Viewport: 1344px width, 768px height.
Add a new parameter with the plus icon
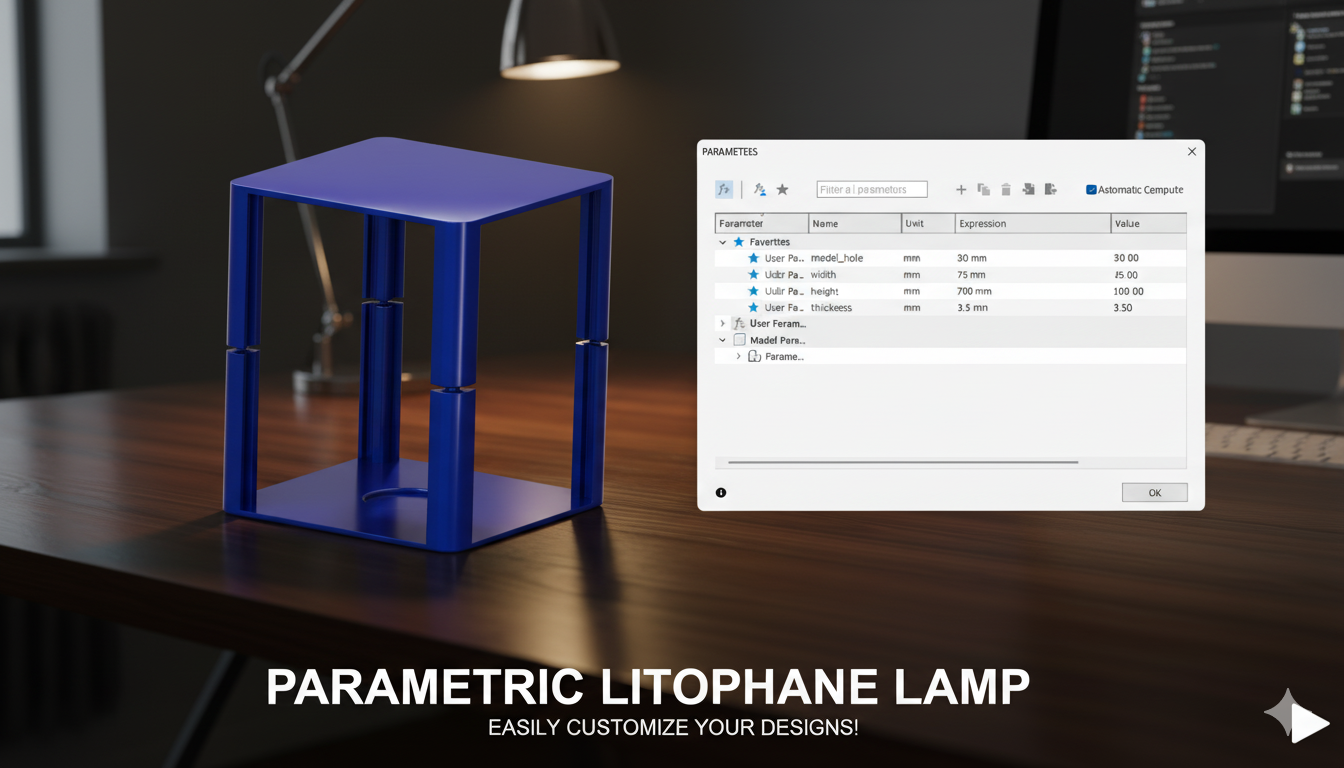click(961, 189)
